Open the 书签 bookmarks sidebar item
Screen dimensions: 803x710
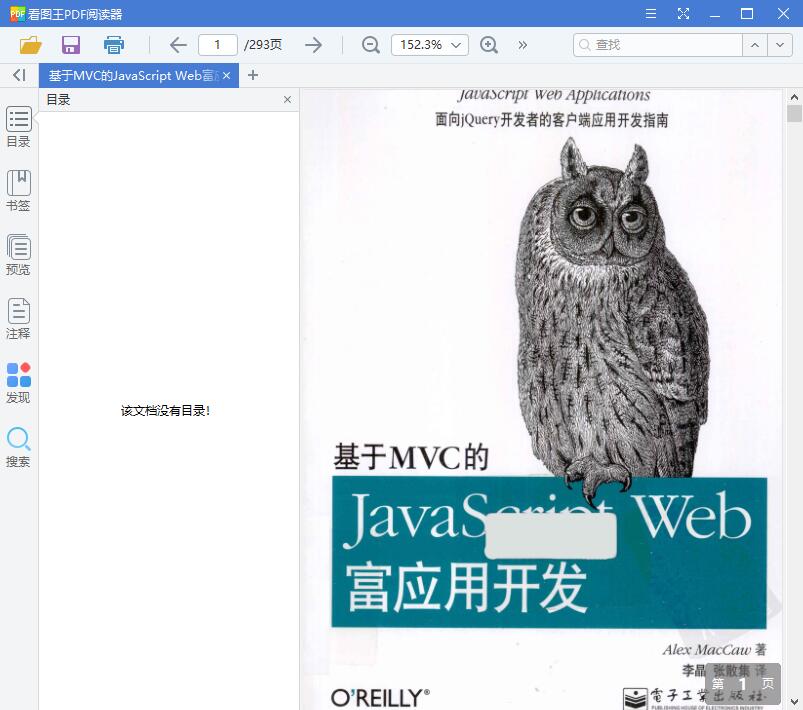[18, 191]
